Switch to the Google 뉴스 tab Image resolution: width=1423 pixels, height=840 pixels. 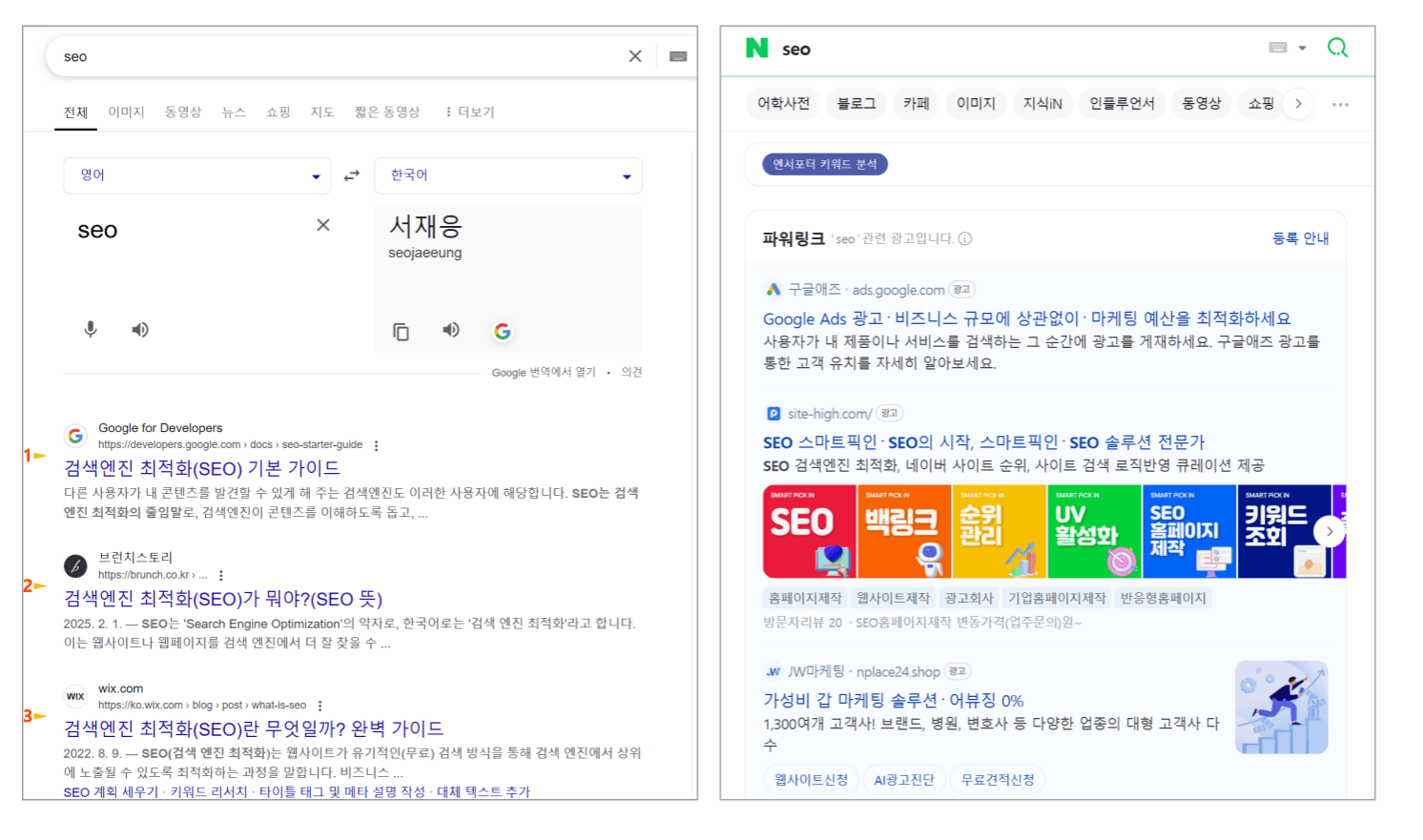[x=234, y=113]
